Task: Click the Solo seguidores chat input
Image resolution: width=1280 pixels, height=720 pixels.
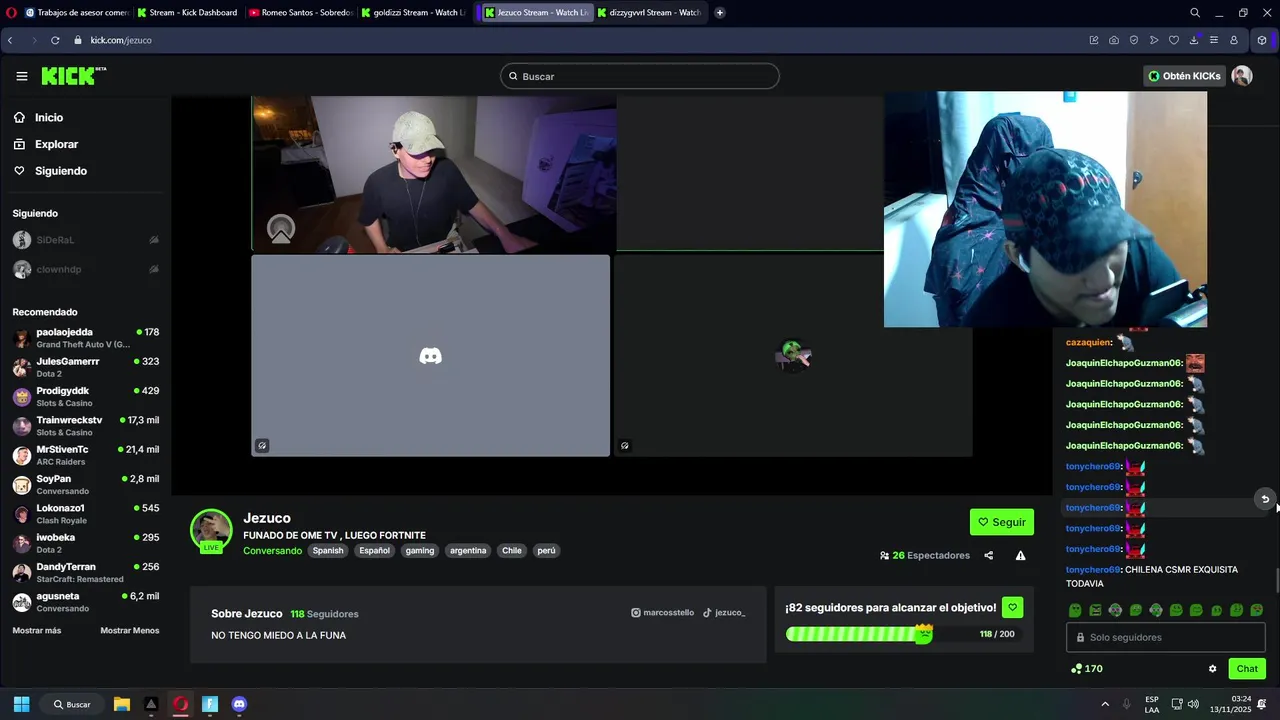Action: tap(1165, 637)
